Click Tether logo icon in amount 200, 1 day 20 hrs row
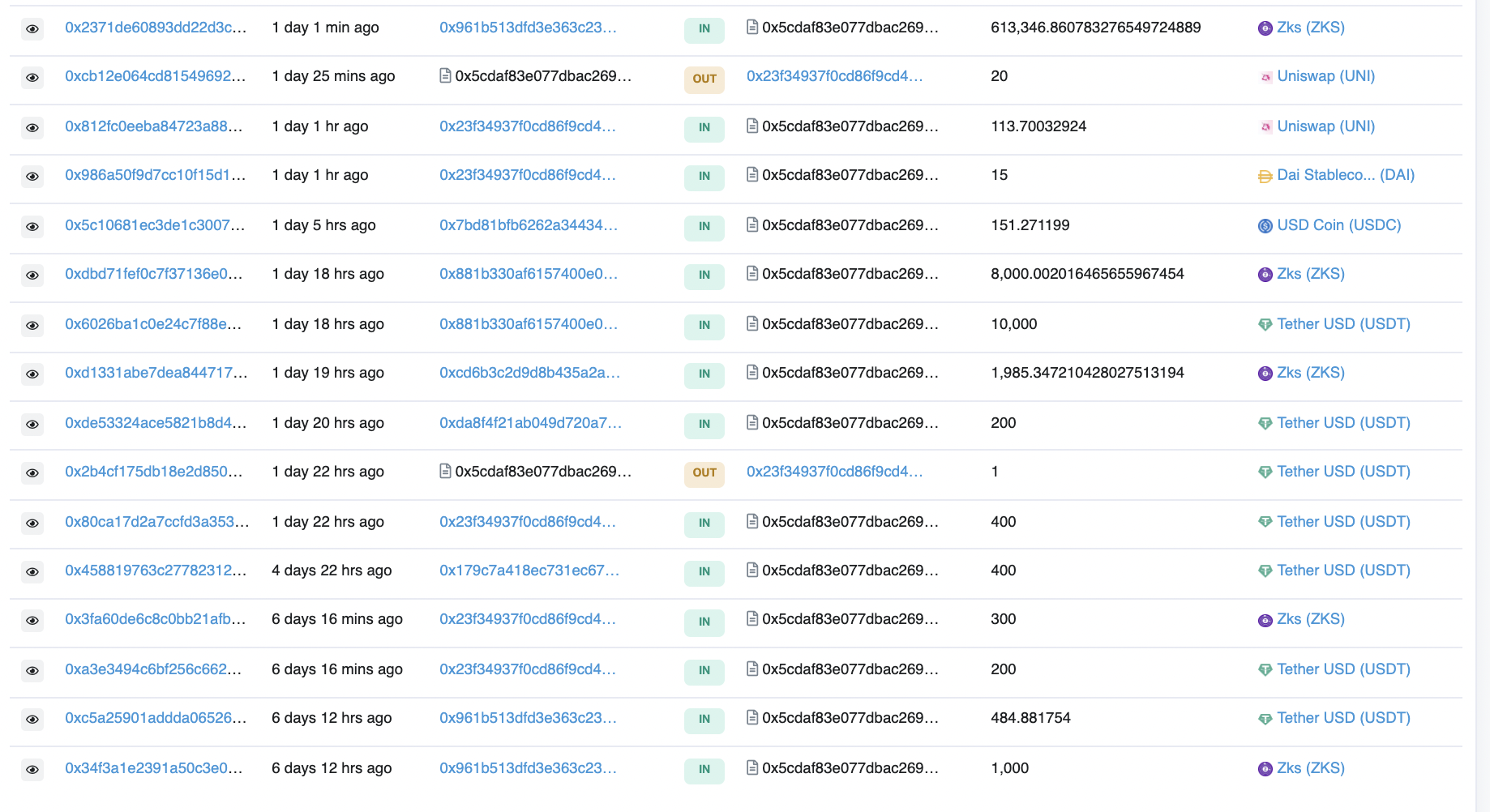This screenshot has width=1490, height=812. point(1265,424)
